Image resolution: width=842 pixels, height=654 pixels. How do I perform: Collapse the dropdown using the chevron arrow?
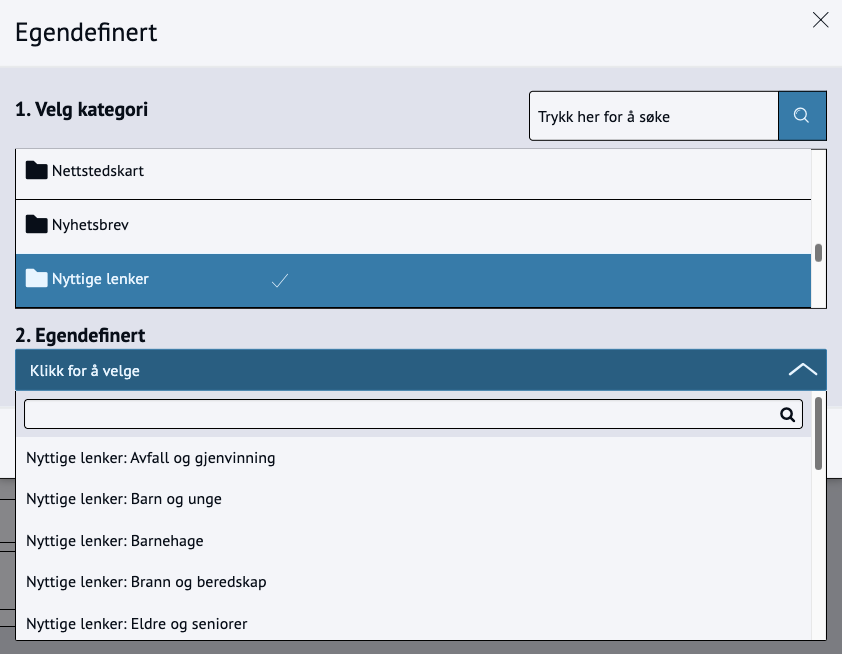click(803, 369)
